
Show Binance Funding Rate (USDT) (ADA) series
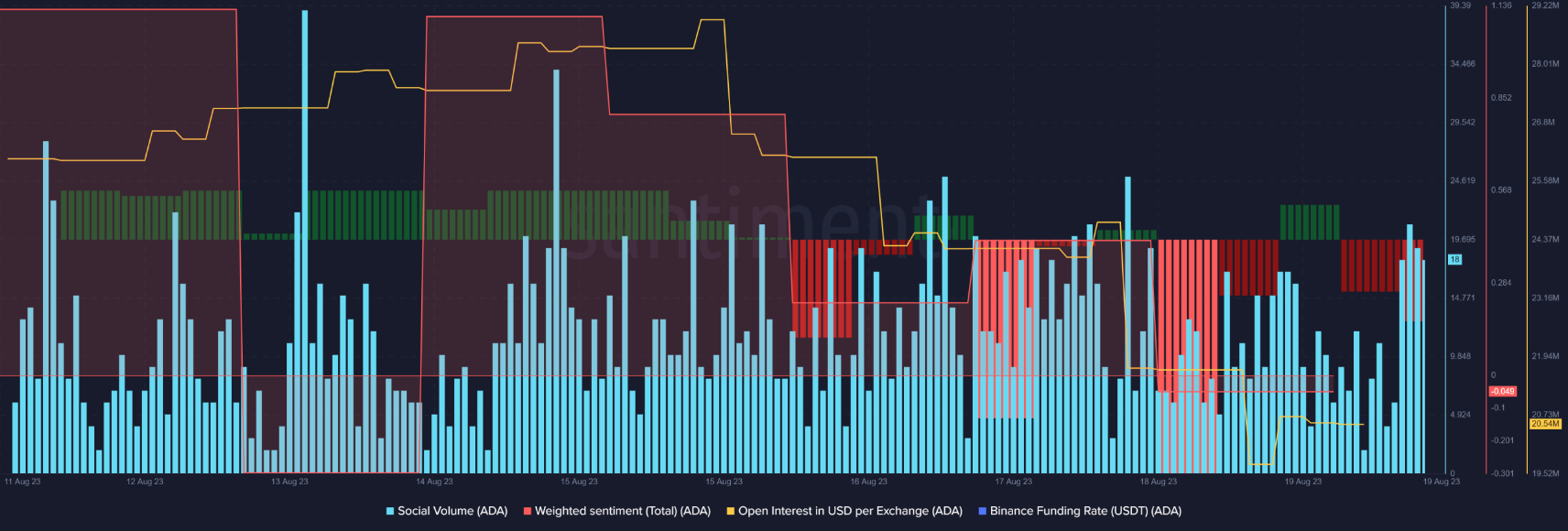(1085, 511)
